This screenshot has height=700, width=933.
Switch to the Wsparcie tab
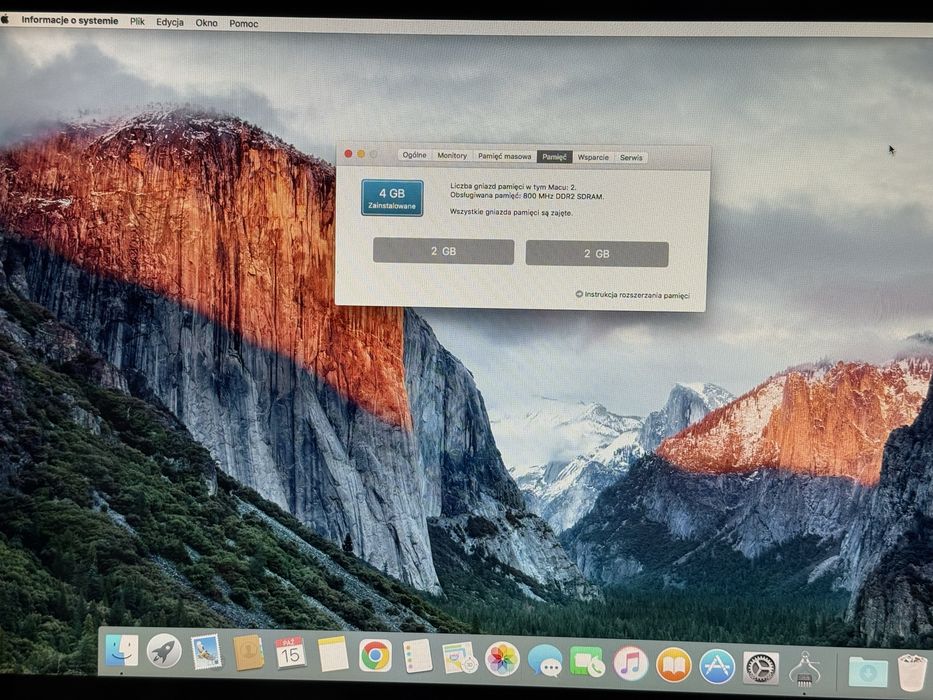point(593,157)
